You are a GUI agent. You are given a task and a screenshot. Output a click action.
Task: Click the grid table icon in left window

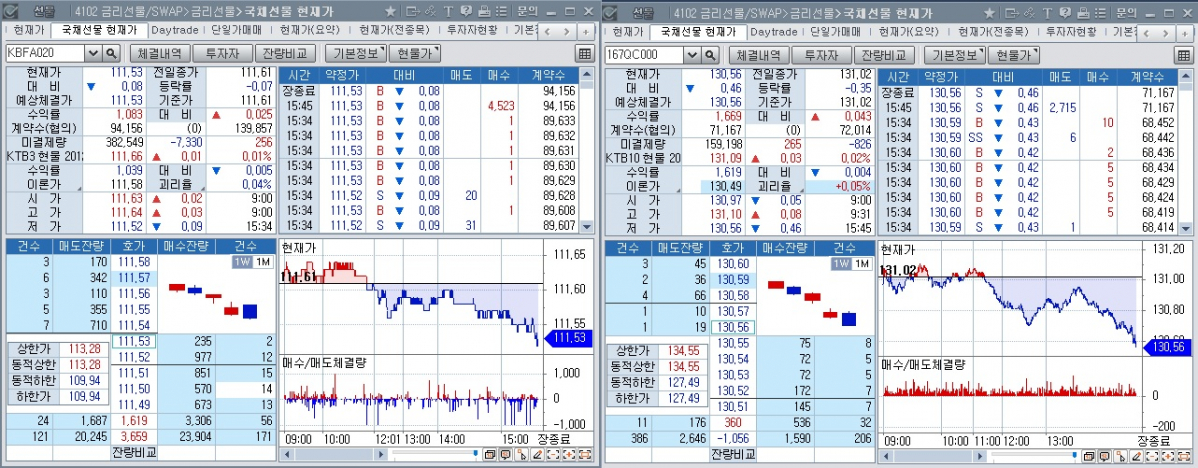pos(584,53)
